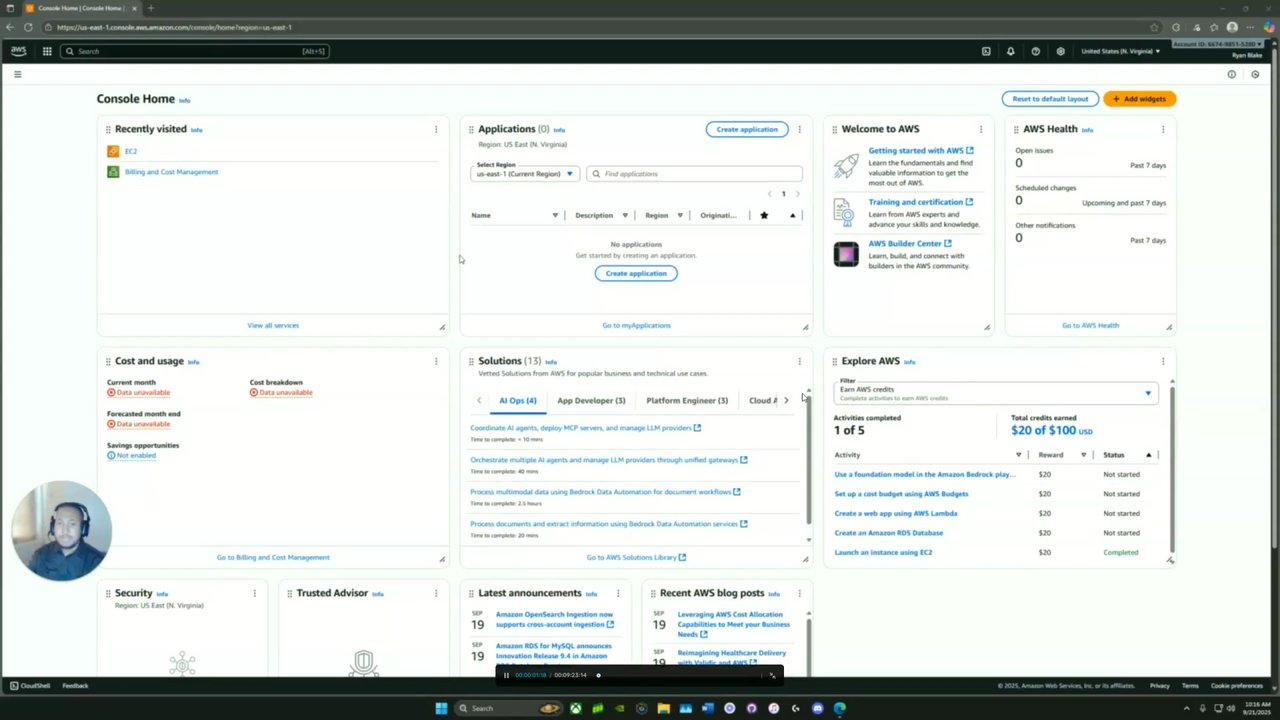
Task: Open File Explorer from the taskbar
Action: coord(663,708)
